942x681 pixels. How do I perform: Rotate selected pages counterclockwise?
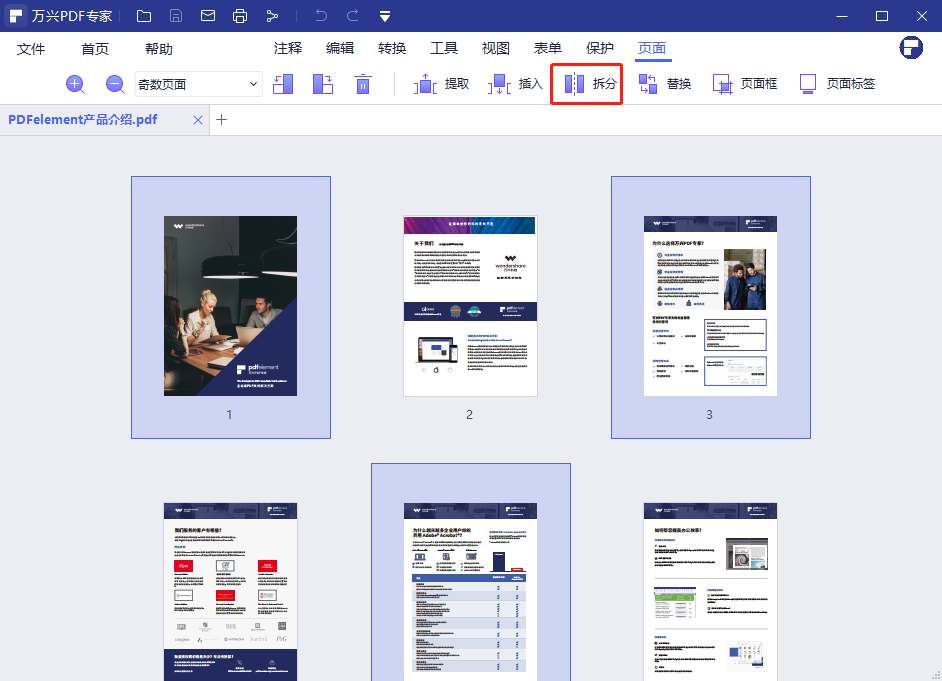[283, 85]
